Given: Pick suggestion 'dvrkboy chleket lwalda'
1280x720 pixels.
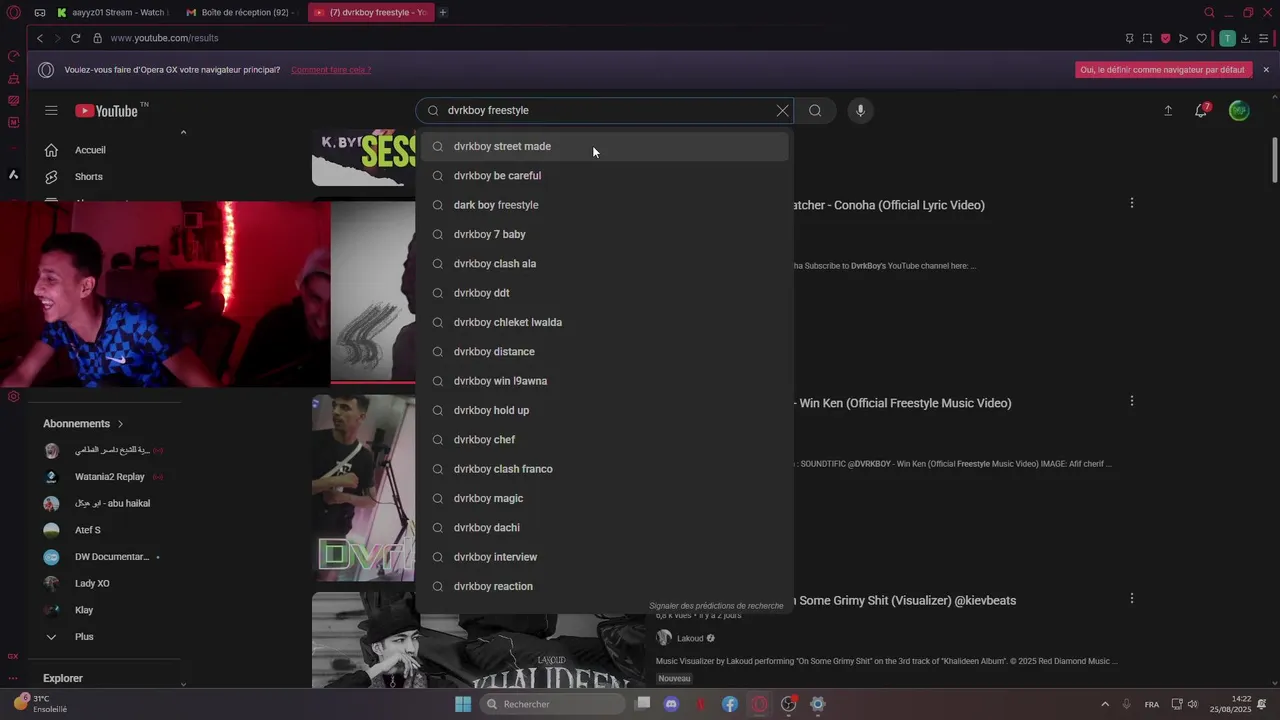Looking at the screenshot, I should point(605,322).
